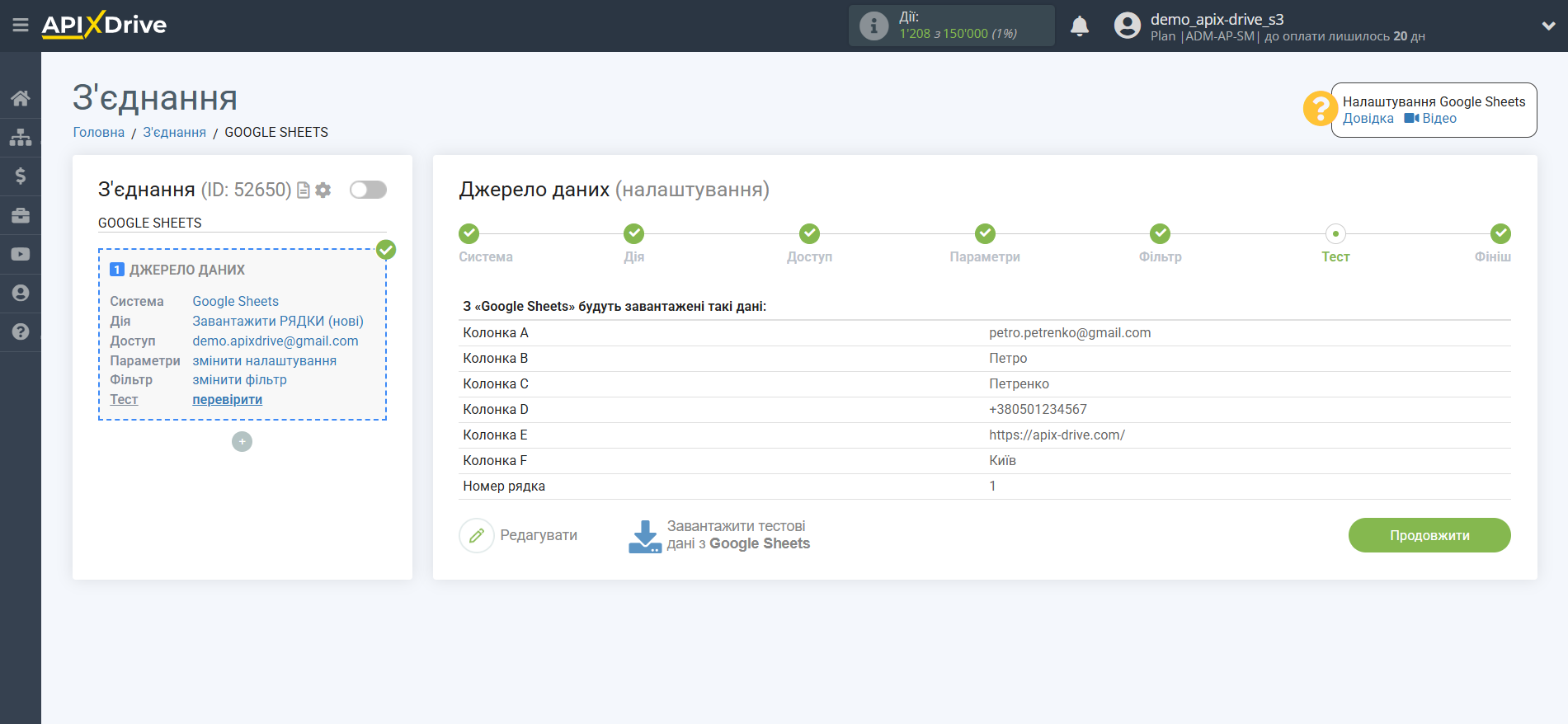
Task: Select the +380501234567 phone value
Action: pos(1038,410)
